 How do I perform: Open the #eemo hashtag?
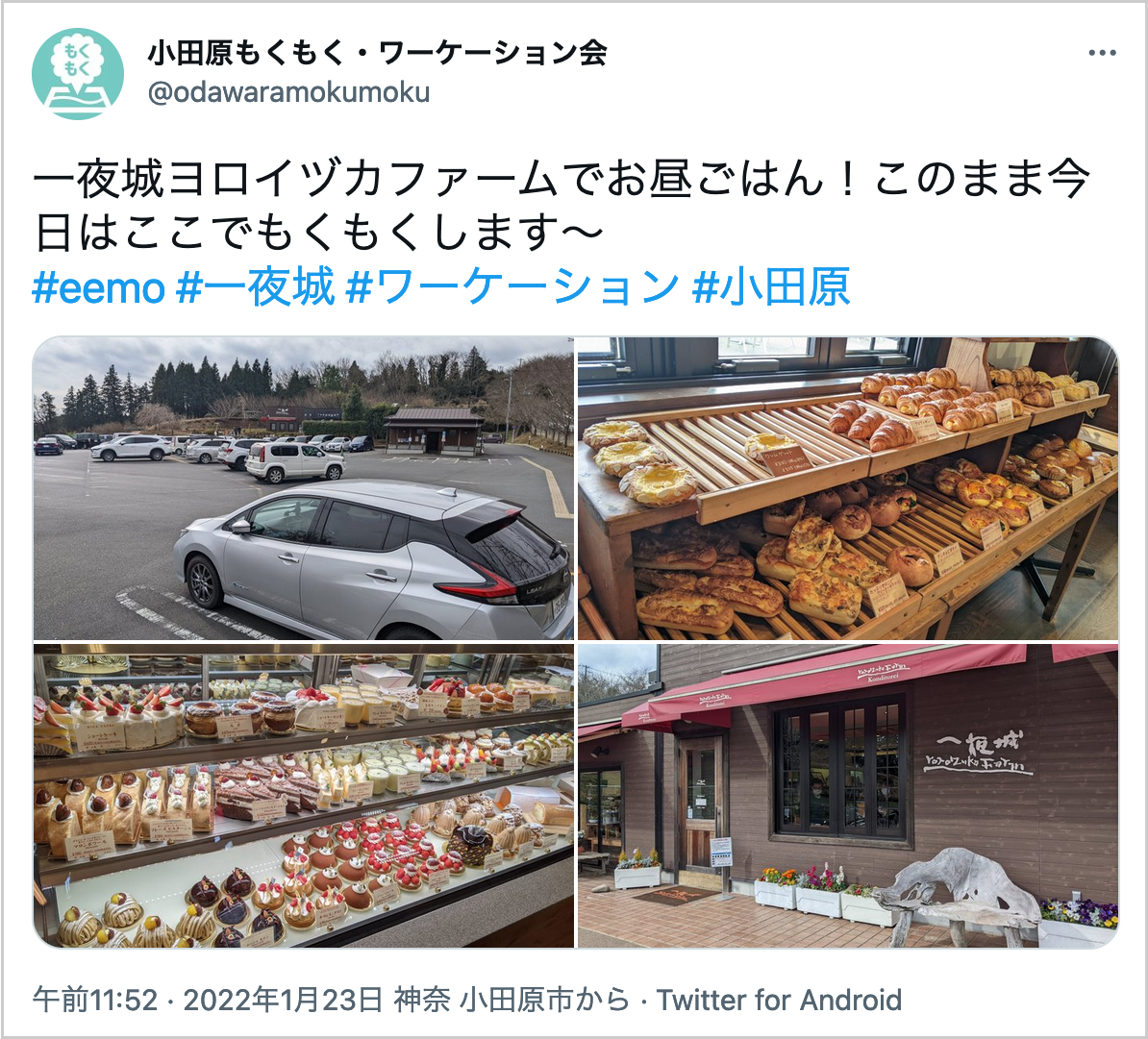point(99,286)
